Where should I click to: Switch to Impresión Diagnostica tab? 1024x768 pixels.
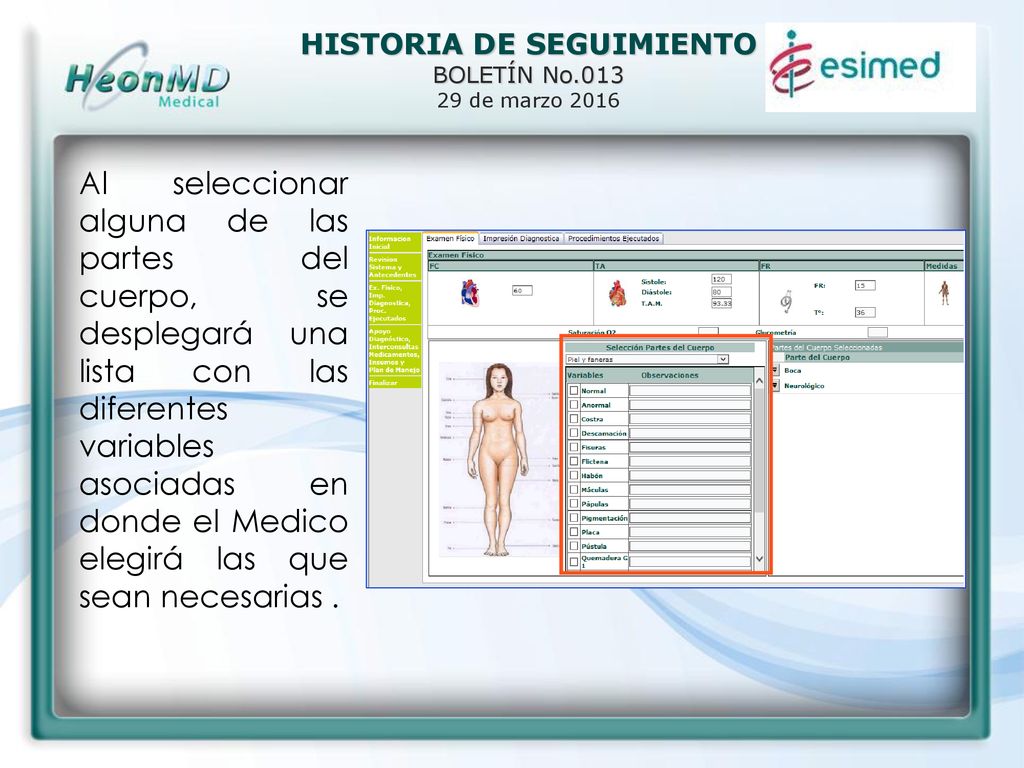[520, 238]
